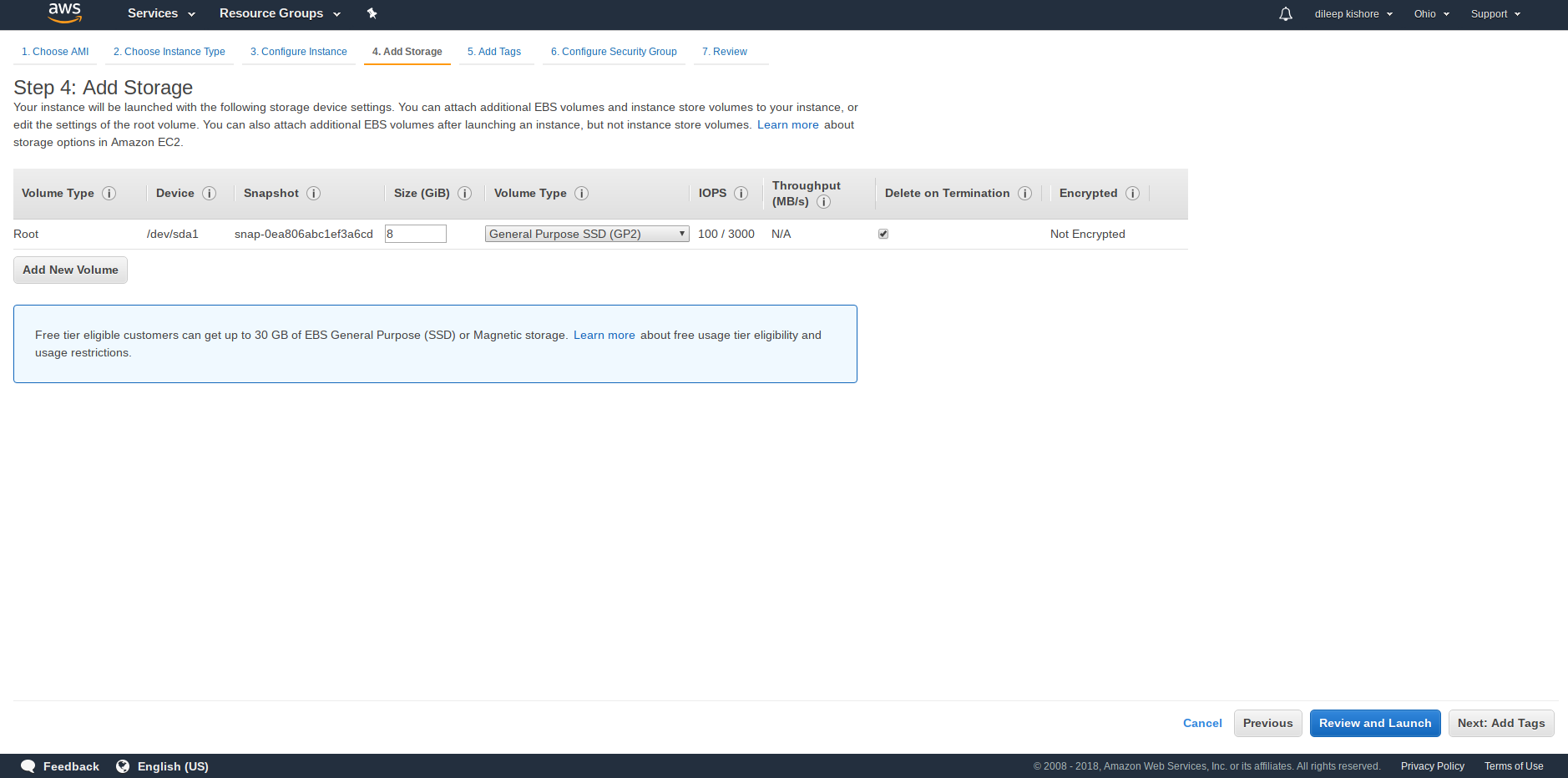
Task: Click Next: Add Tags button
Action: click(1501, 724)
